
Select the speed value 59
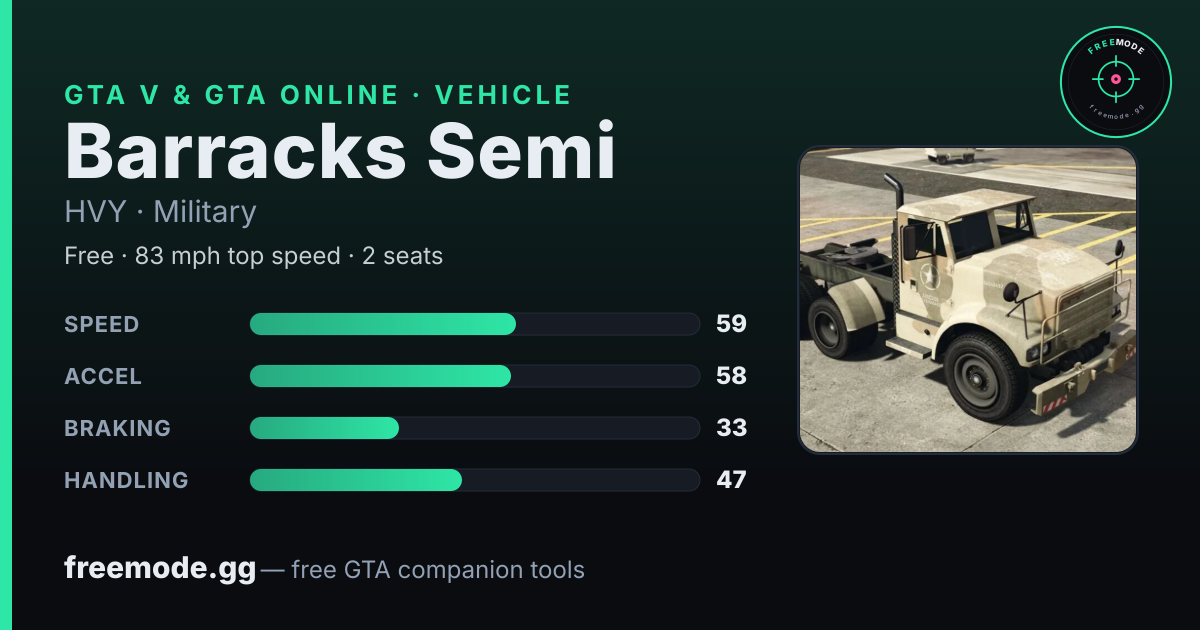point(731,324)
